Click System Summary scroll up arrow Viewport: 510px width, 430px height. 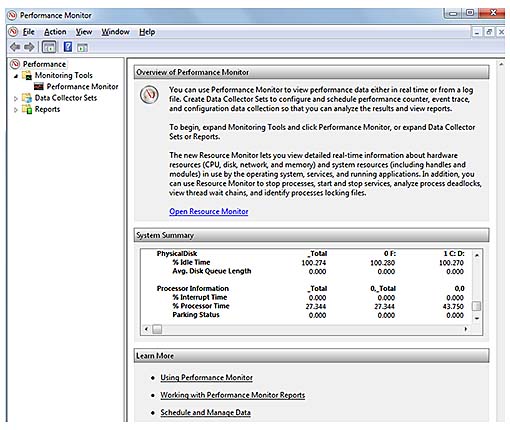[477, 255]
